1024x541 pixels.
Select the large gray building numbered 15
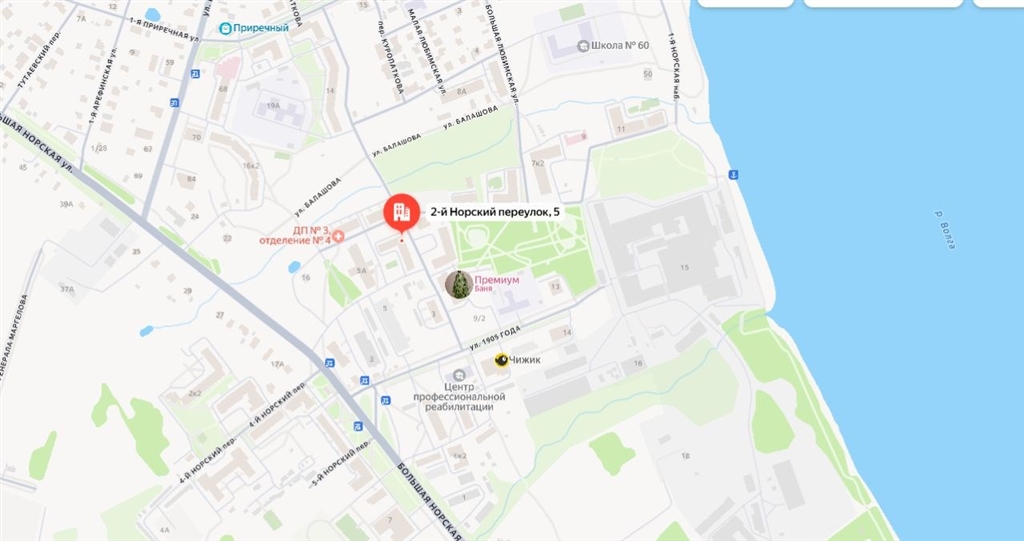click(x=666, y=252)
